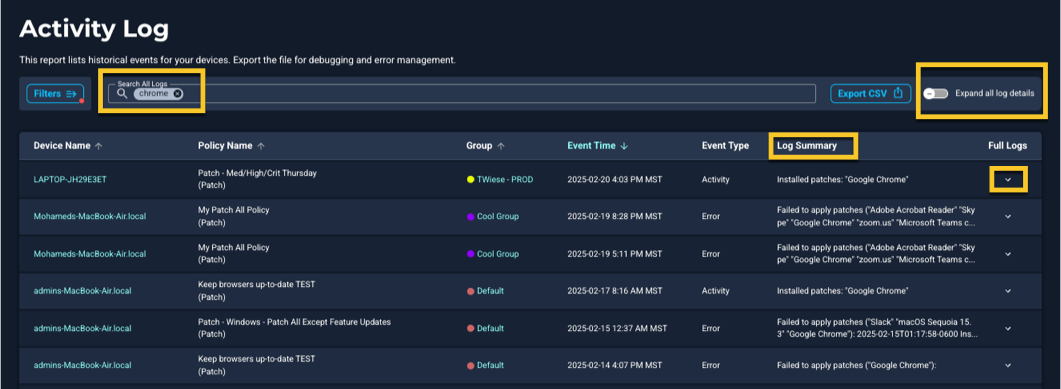Select Patch - Windows - Patch All Except Feature Updates
The height and width of the screenshot is (389, 1061).
294,321
